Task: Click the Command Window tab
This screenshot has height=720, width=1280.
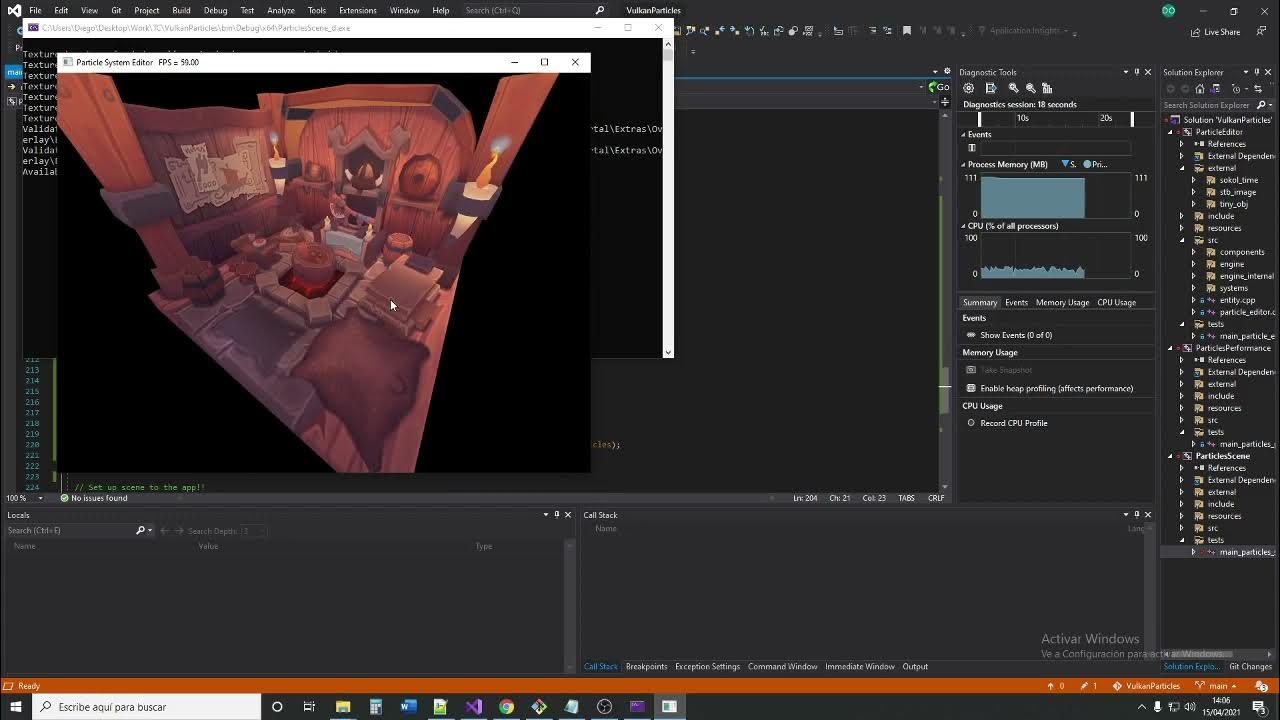Action: click(x=782, y=666)
